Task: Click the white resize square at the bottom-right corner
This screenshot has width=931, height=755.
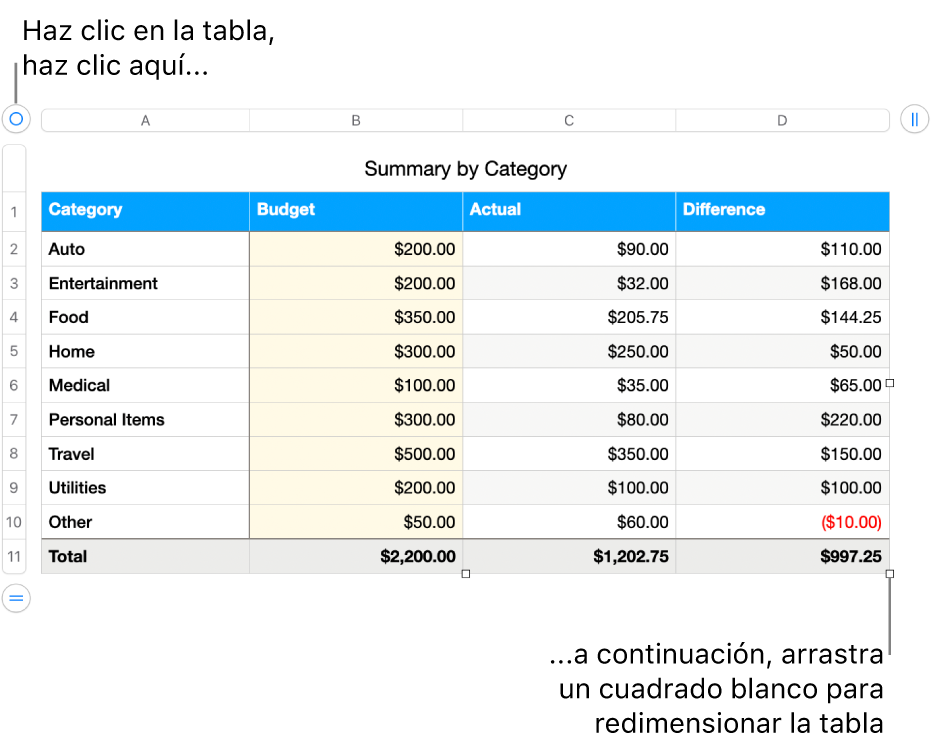Action: (x=889, y=572)
